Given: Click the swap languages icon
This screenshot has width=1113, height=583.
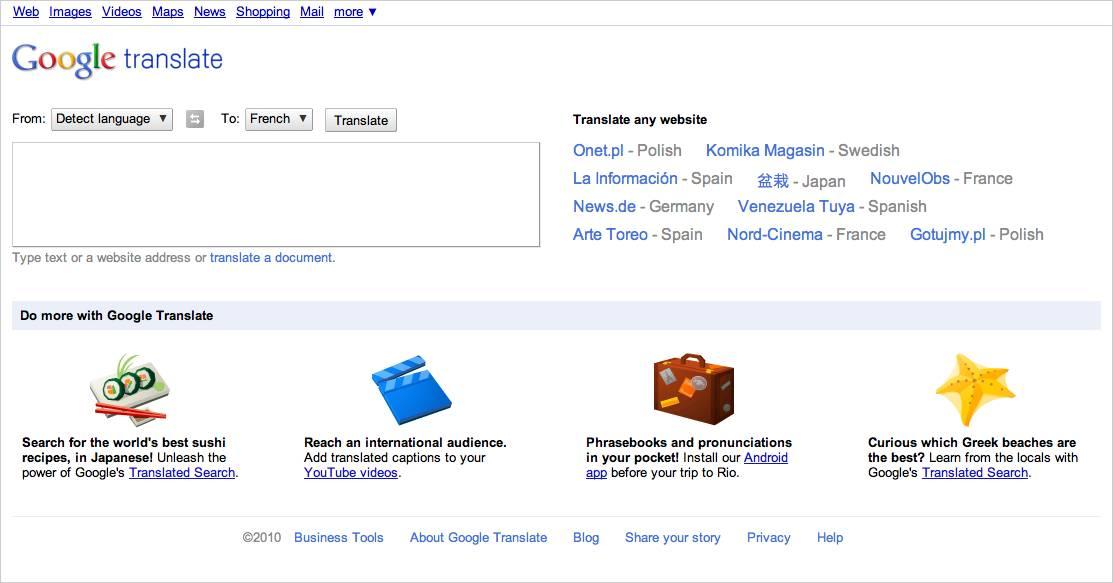Looking at the screenshot, I should (194, 119).
